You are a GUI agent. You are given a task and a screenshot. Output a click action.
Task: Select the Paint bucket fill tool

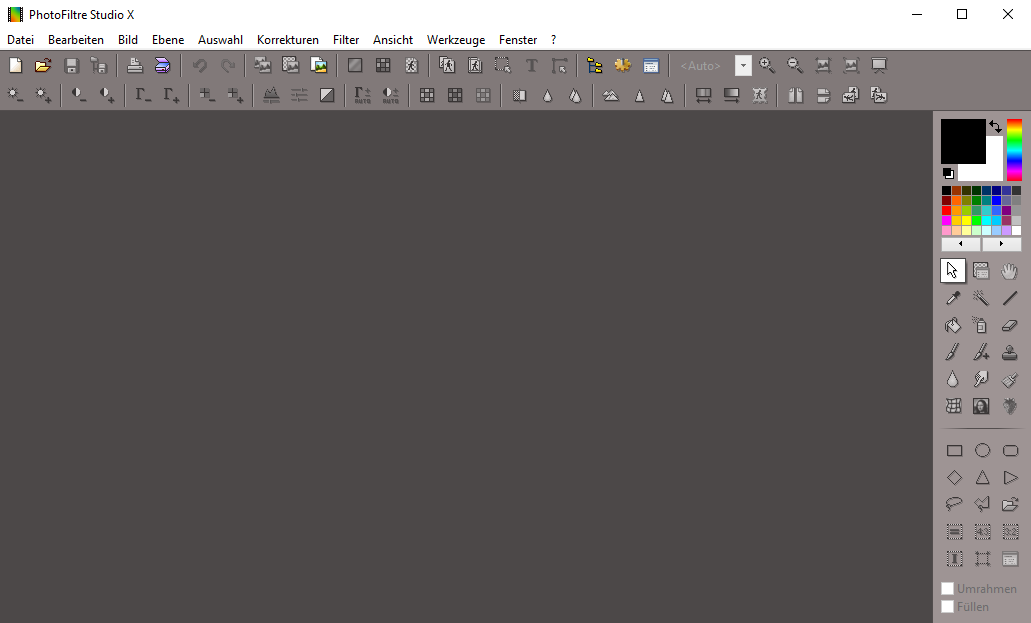tap(953, 325)
